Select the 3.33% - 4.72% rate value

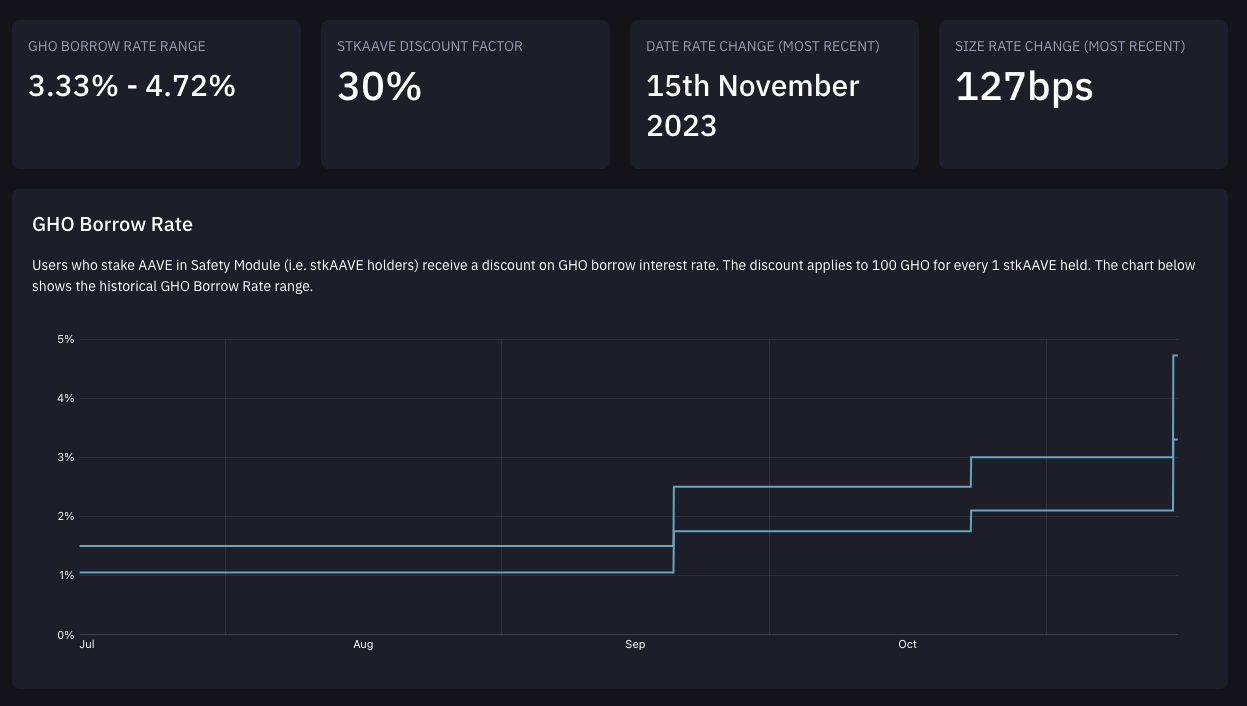pyautogui.click(x=132, y=86)
